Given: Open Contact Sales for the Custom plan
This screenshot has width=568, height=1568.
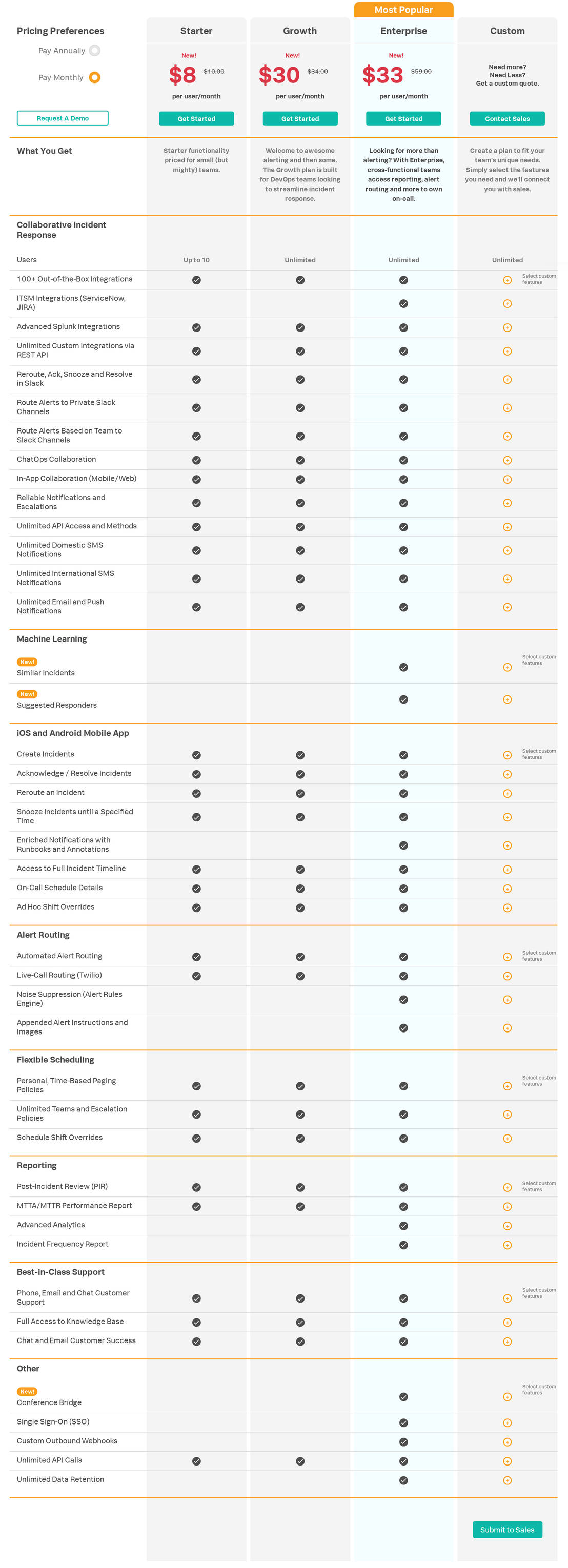Looking at the screenshot, I should (x=507, y=119).
